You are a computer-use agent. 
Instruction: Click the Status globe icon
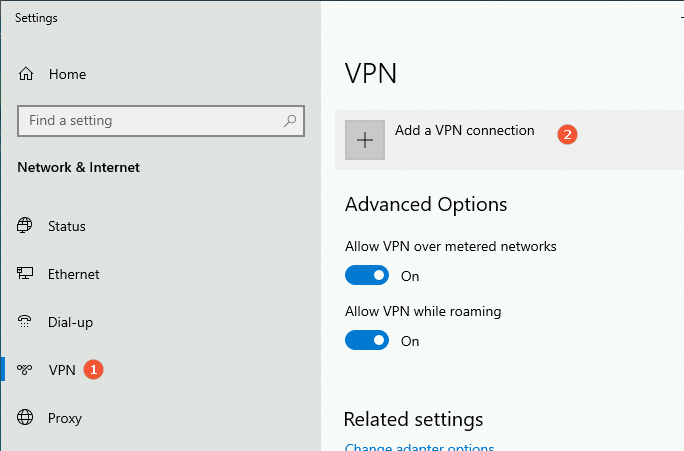[x=24, y=226]
